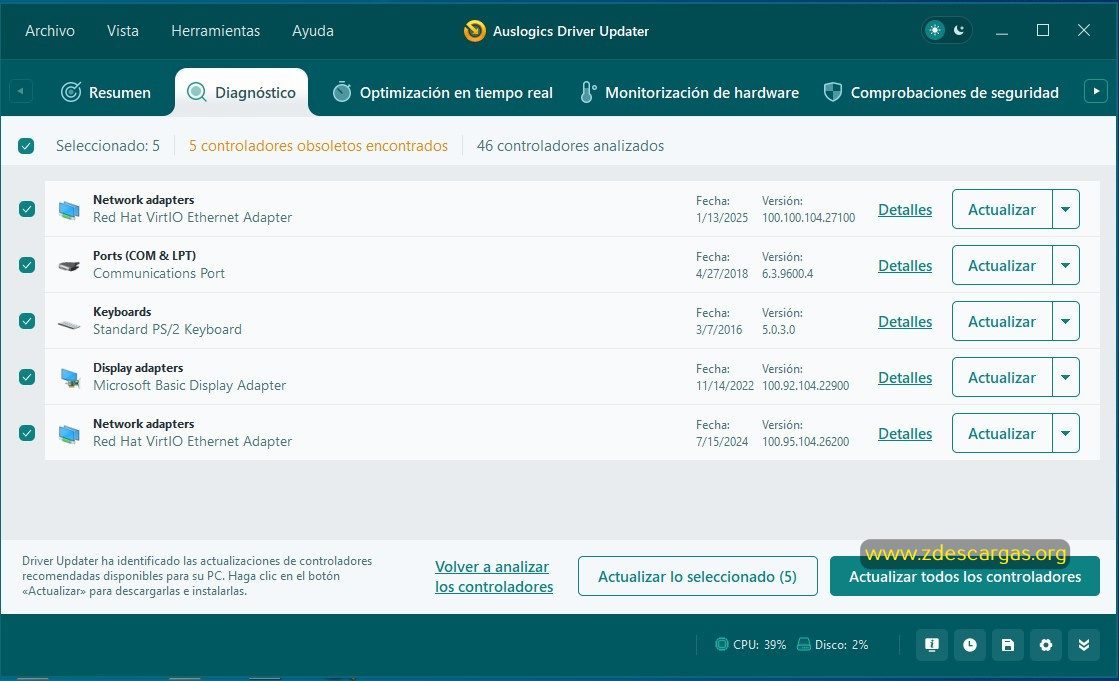The image size is (1119, 681).
Task: Click the Microsoft Basic Display Adapter icon
Action: coord(69,378)
